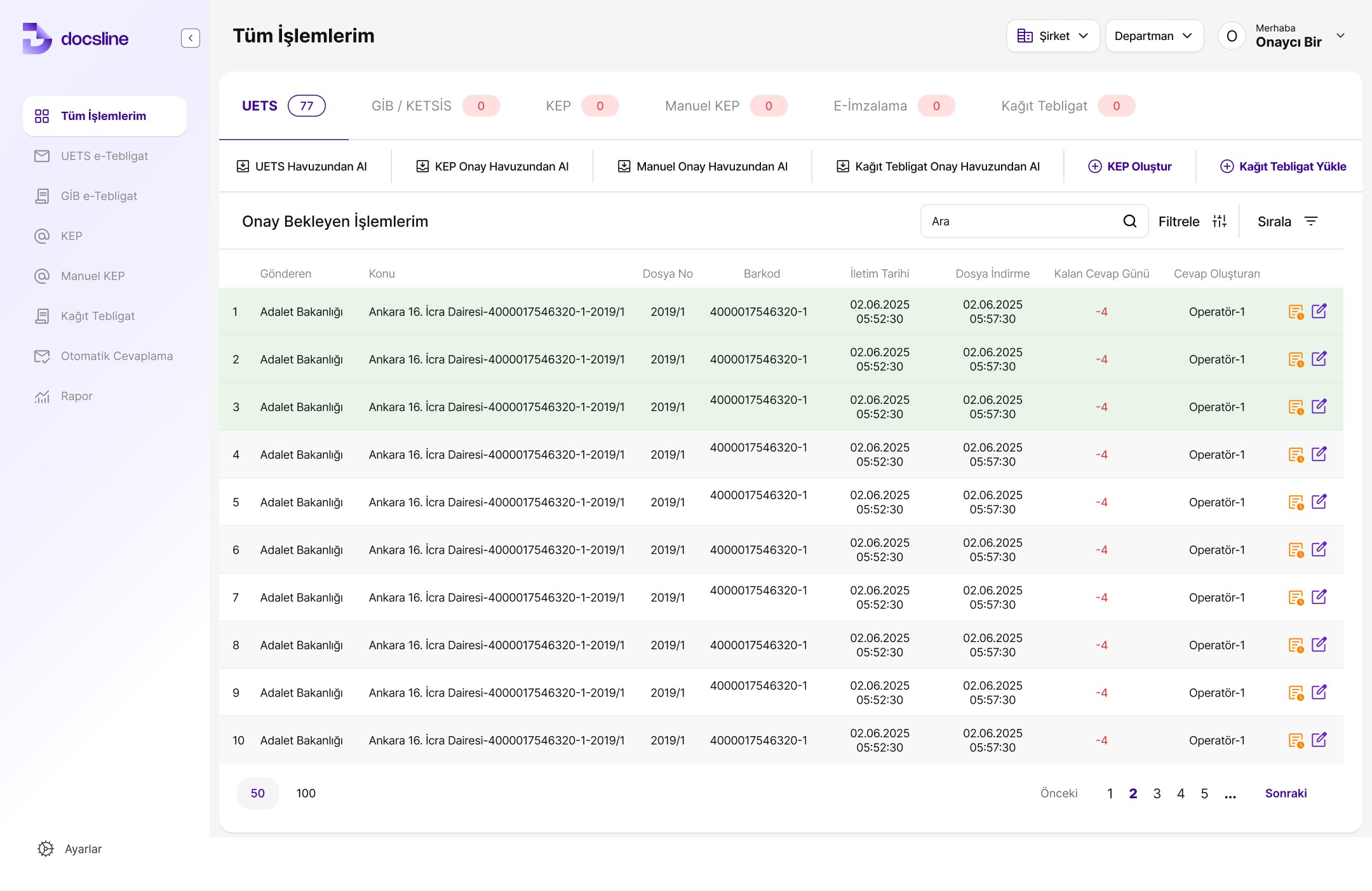Click the orange document clock icon in row 3
The width and height of the screenshot is (1372, 891).
[x=1296, y=407]
